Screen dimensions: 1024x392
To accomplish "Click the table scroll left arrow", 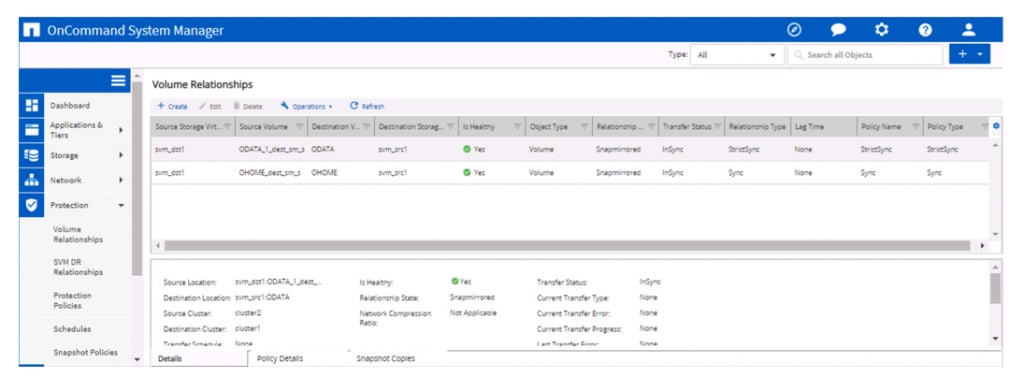I will [x=157, y=246].
